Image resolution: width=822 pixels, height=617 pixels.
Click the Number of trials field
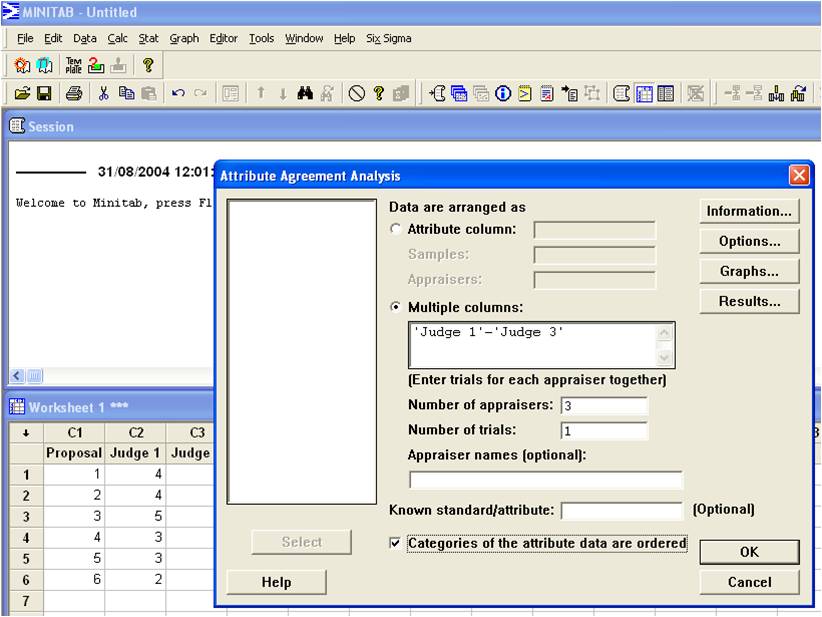604,431
